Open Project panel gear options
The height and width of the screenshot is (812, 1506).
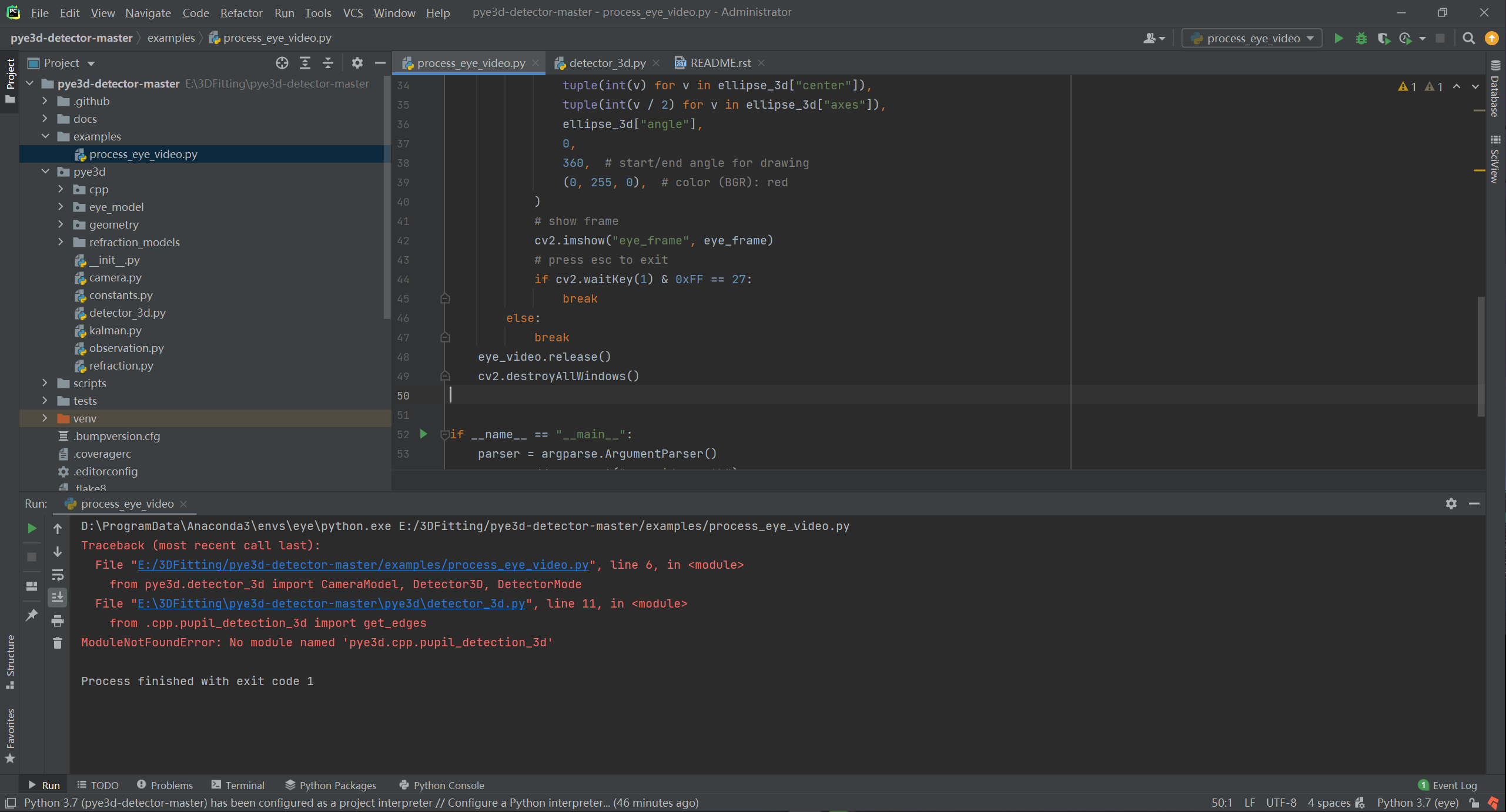click(x=357, y=63)
